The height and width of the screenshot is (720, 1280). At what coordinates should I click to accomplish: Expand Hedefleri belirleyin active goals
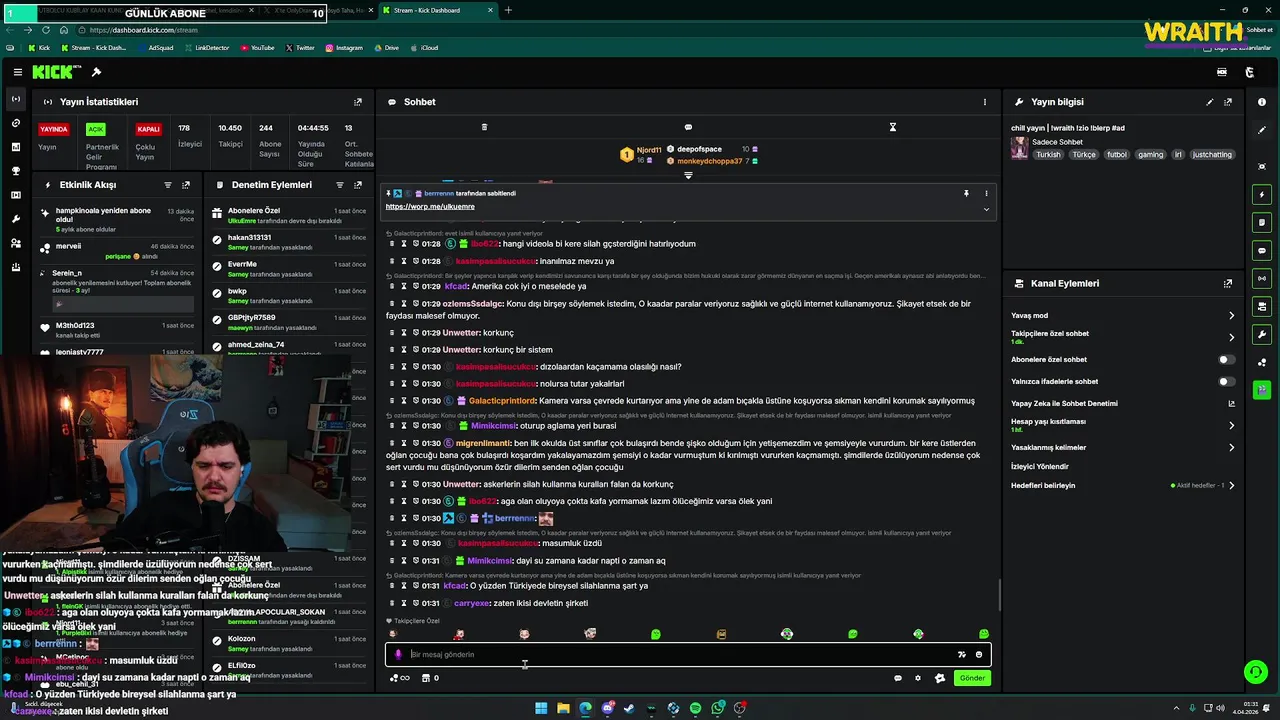click(1232, 485)
